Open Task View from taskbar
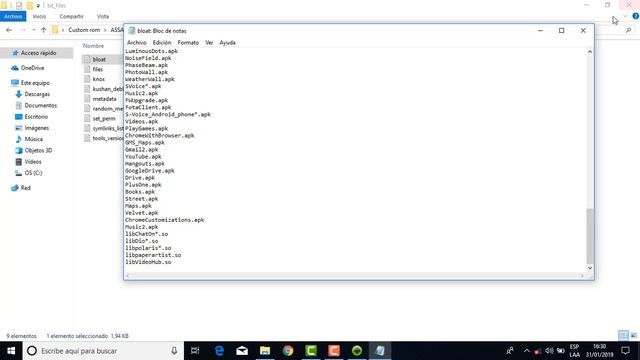The width and height of the screenshot is (640, 360). click(195, 351)
